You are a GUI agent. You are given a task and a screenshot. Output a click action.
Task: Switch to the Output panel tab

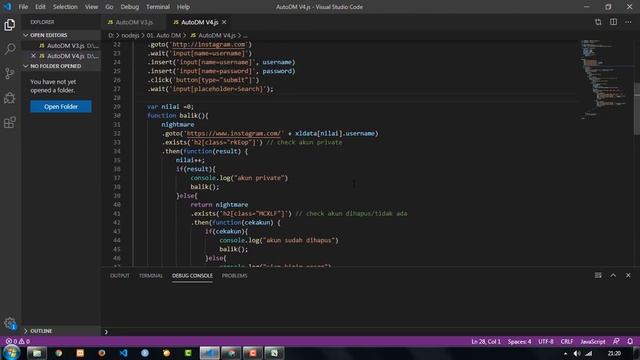(x=120, y=276)
